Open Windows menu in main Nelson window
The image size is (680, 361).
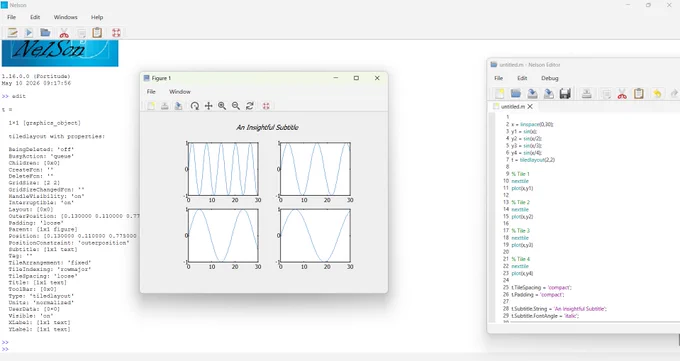click(65, 17)
